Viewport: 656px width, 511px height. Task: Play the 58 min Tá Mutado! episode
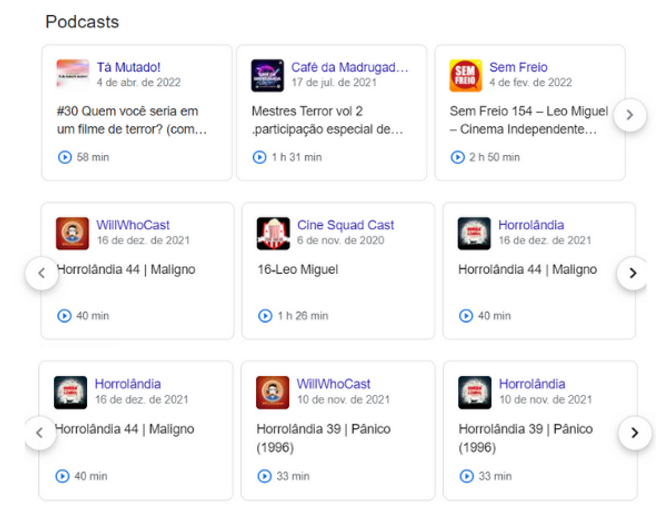(64, 157)
